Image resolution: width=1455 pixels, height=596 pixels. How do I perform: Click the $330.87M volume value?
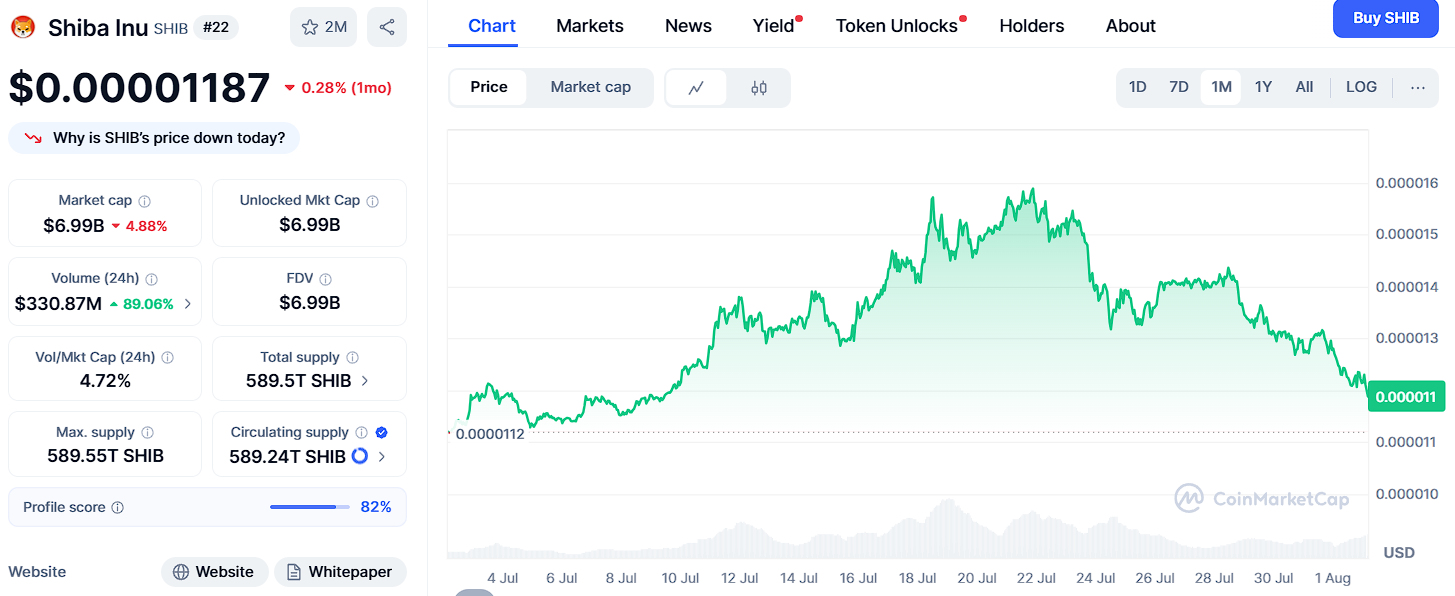click(58, 303)
